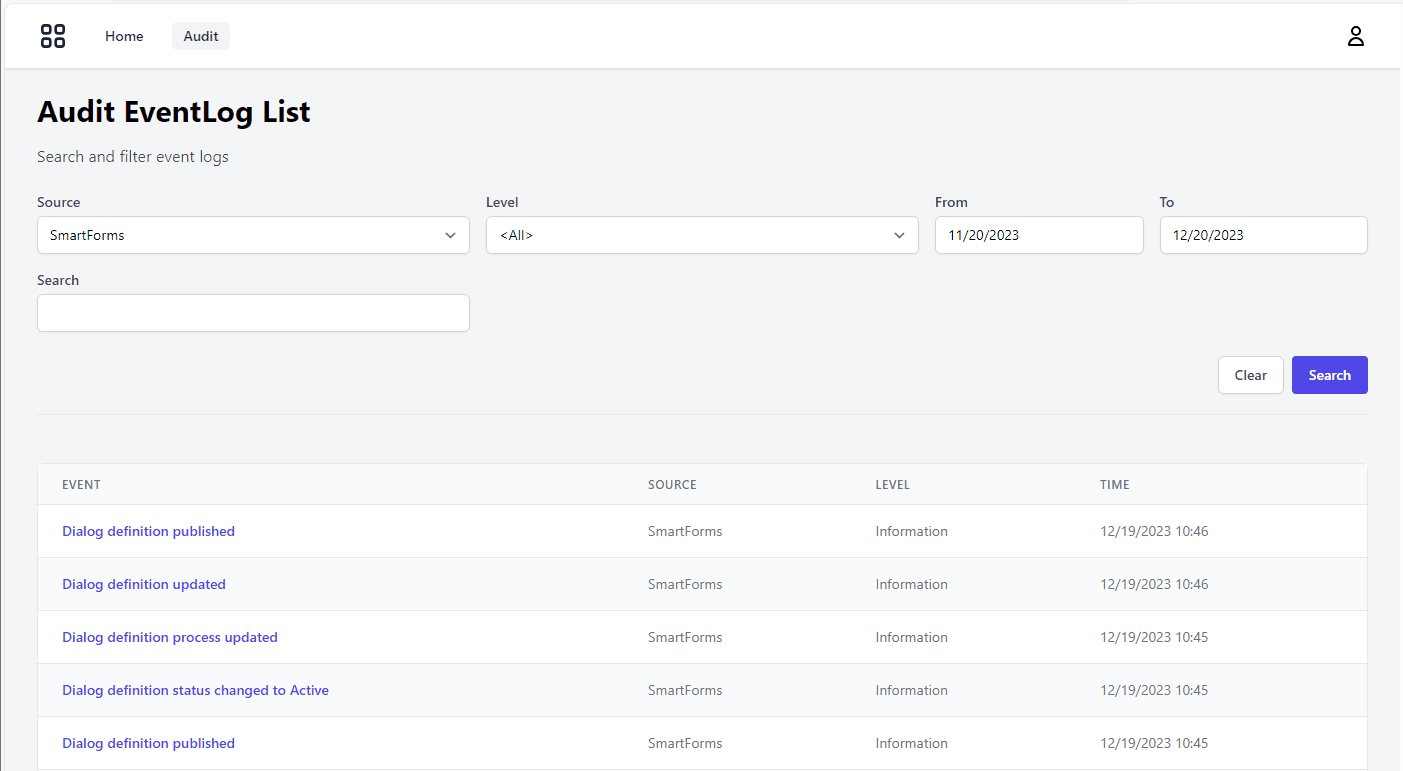
Task: Click the Audit EventLog List heading
Action: 173,111
